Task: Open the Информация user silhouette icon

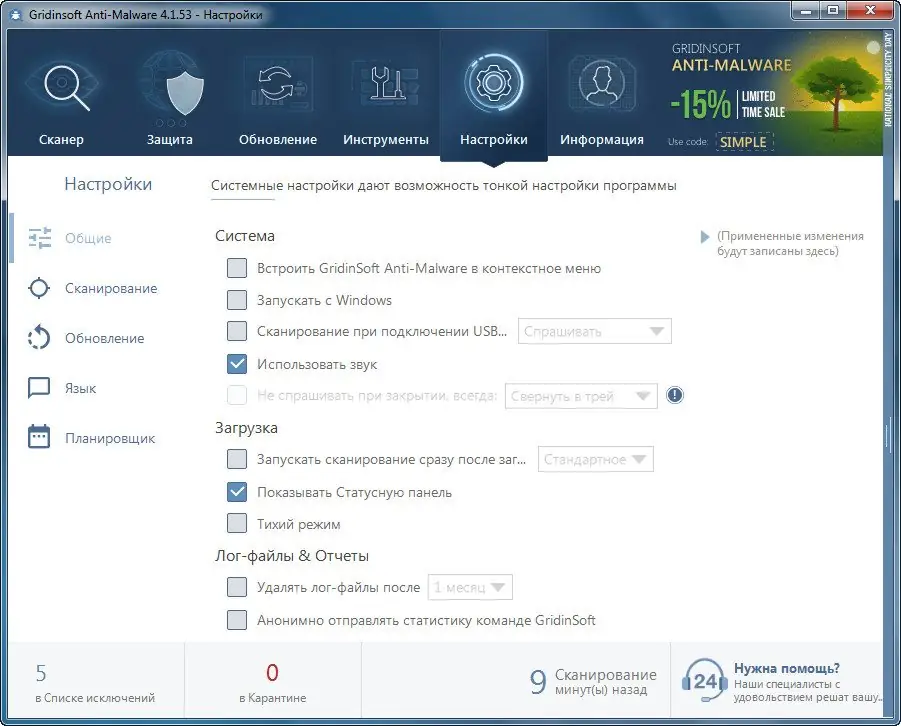Action: click(602, 83)
